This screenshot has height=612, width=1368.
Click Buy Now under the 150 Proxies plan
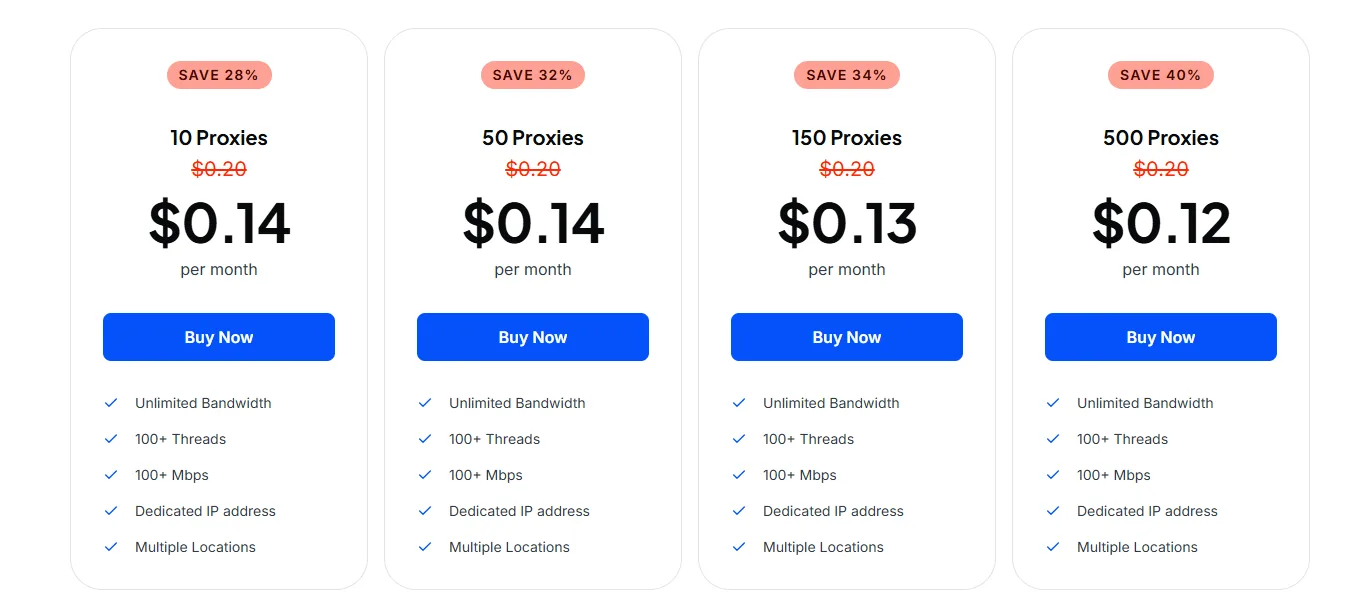pyautogui.click(x=847, y=337)
